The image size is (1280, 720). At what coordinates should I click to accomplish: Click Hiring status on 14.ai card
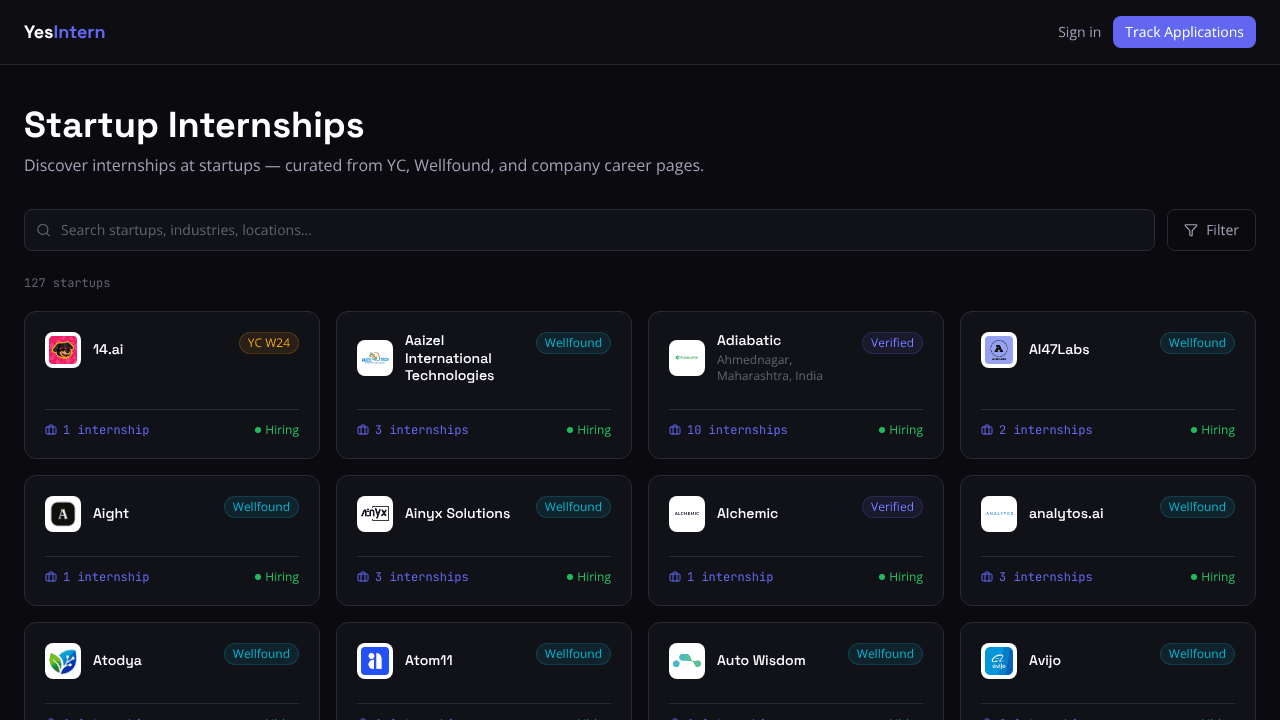click(277, 430)
